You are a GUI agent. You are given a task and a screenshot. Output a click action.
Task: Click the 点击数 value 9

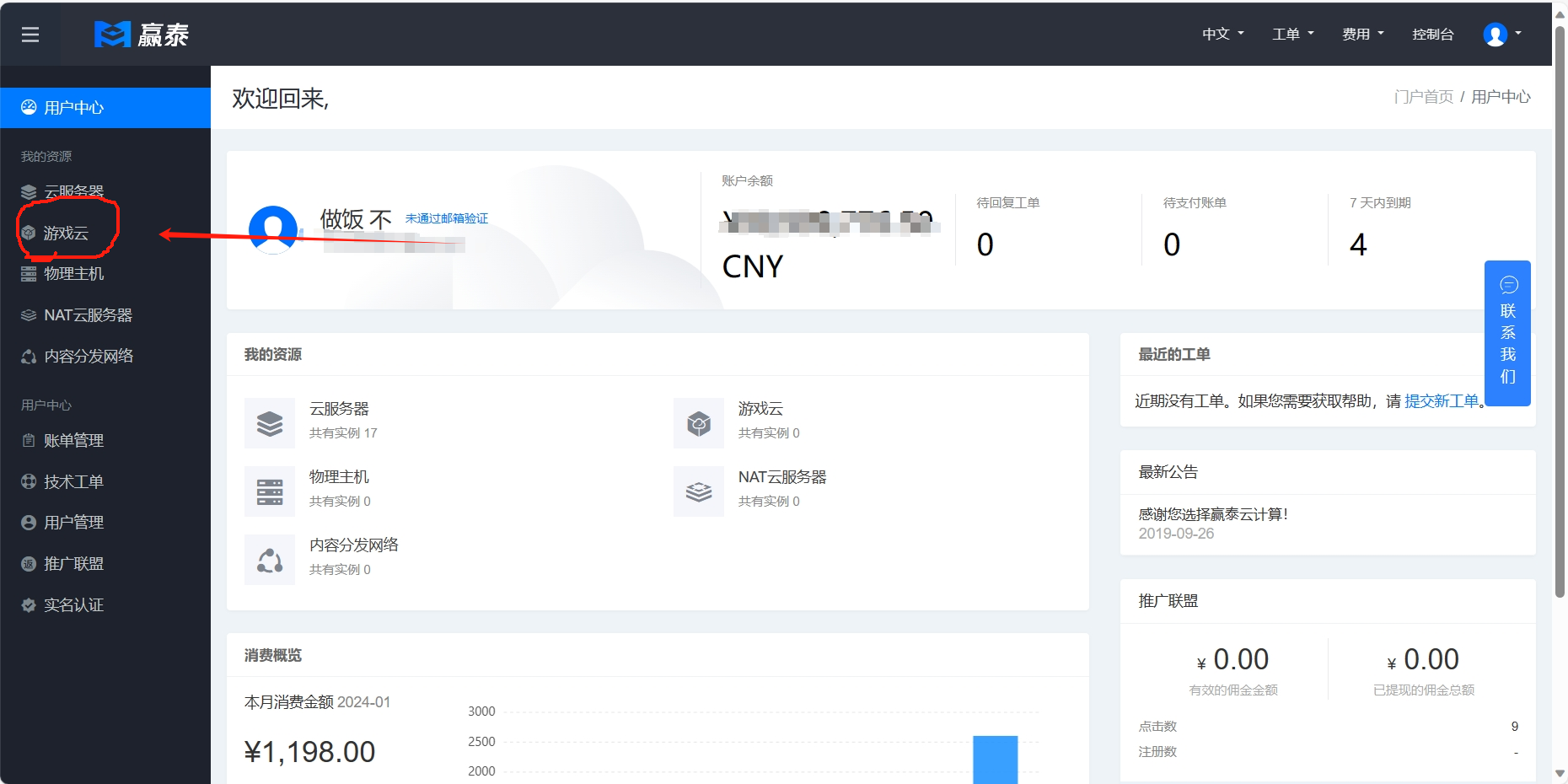coord(1515,727)
